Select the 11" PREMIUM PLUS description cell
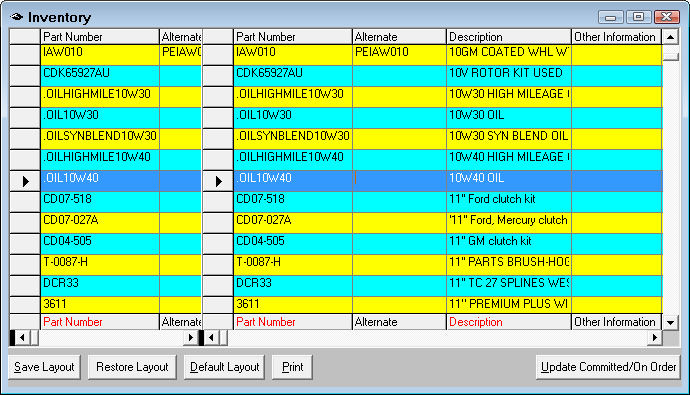The height and width of the screenshot is (395, 690). pyautogui.click(x=509, y=305)
